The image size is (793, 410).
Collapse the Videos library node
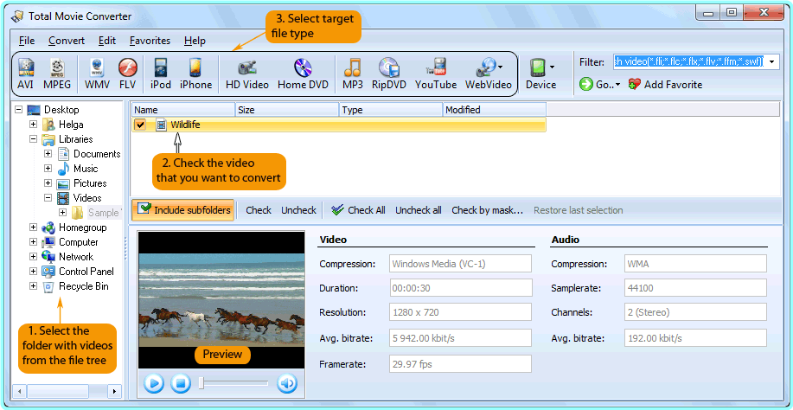pyautogui.click(x=48, y=198)
